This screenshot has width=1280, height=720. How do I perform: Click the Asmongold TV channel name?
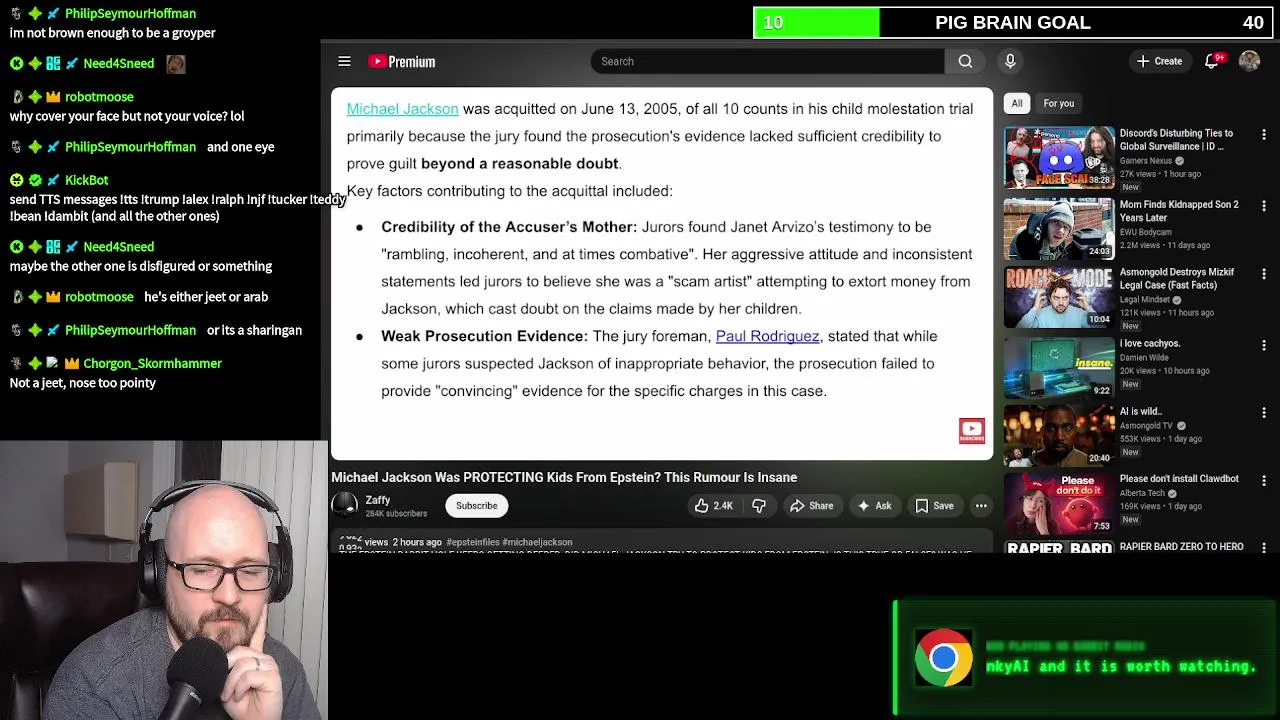point(1146,425)
